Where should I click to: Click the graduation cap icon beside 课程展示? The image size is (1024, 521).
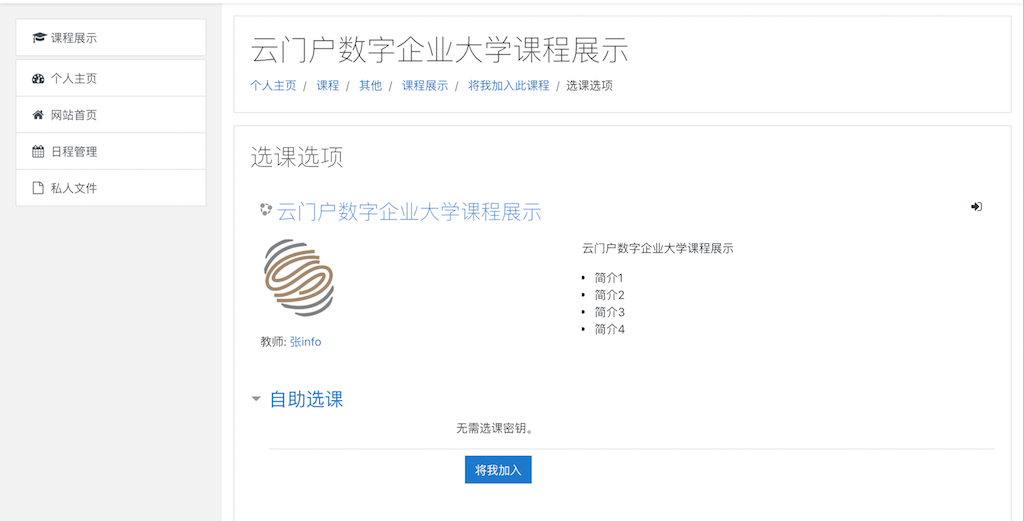pyautogui.click(x=39, y=38)
